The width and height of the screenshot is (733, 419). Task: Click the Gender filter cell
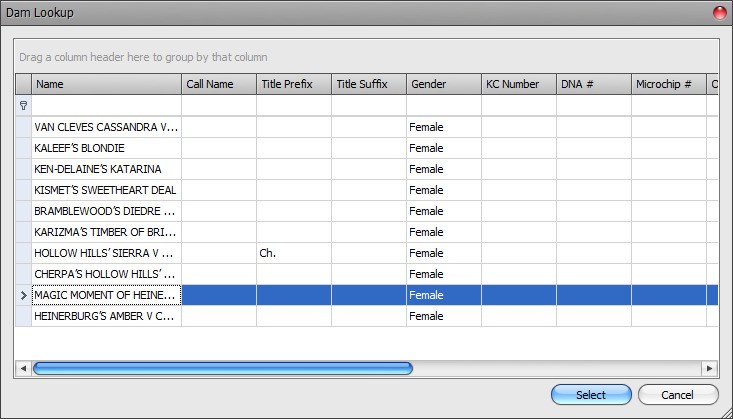pos(444,106)
